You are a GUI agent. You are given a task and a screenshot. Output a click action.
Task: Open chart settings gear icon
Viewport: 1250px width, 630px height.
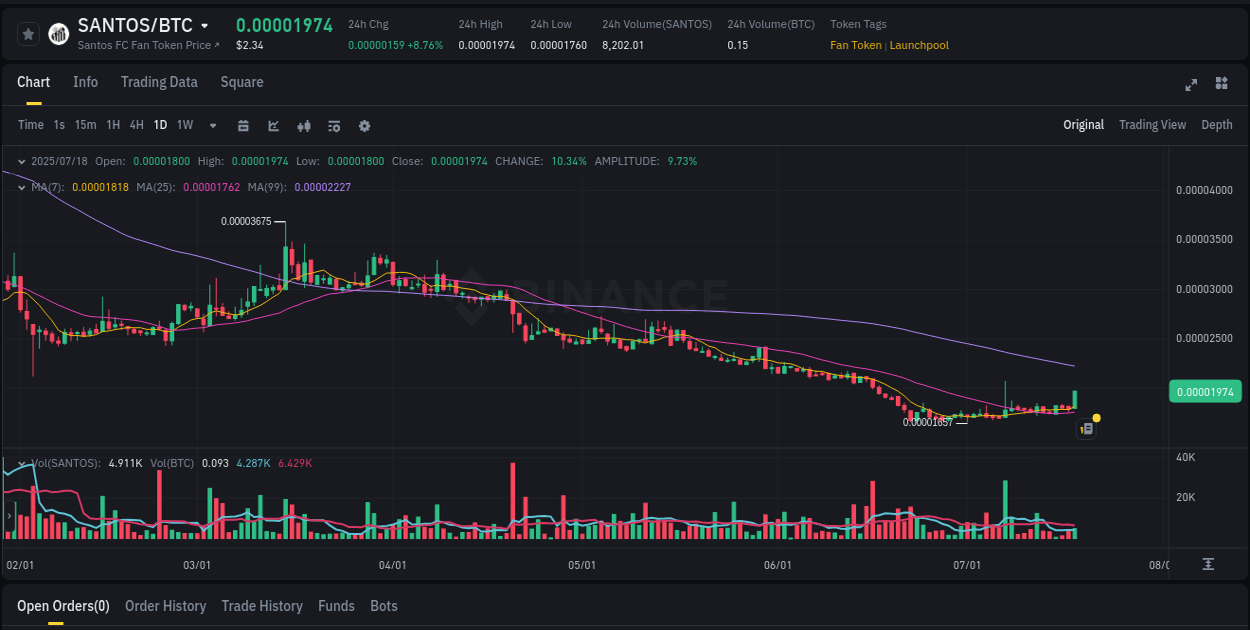pyautogui.click(x=364, y=126)
